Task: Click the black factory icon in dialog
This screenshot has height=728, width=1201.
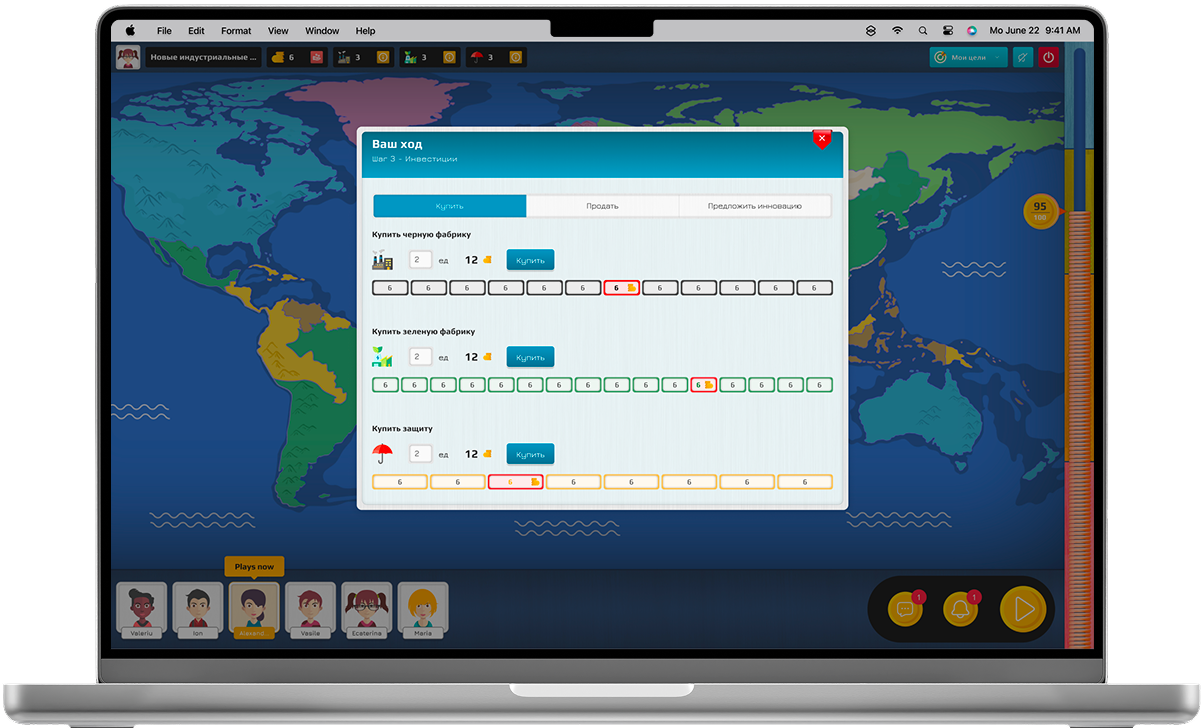Action: [x=382, y=260]
